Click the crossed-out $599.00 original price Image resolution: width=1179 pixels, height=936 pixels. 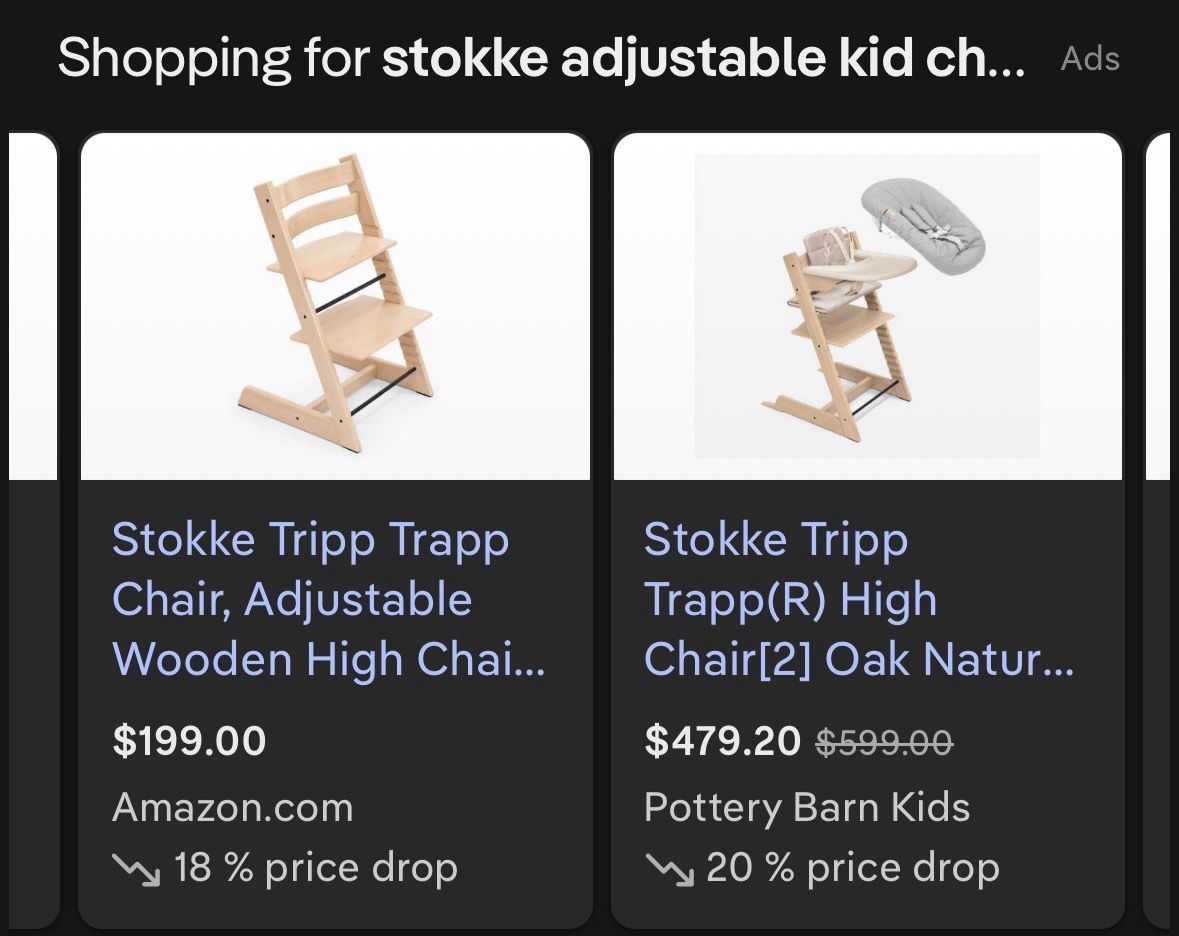(x=884, y=743)
